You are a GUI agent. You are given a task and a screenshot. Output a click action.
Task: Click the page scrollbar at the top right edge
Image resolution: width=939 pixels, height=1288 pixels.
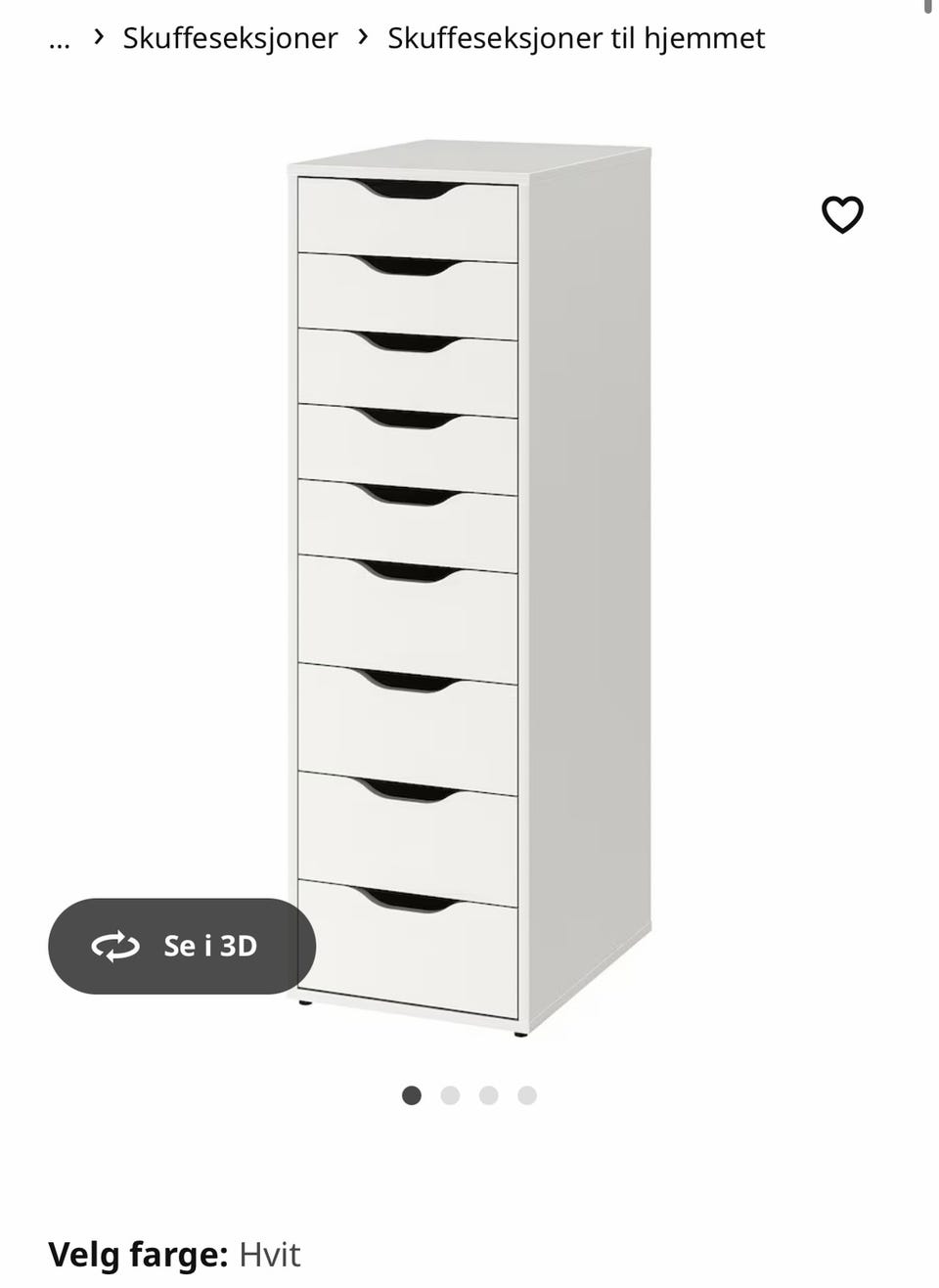click(x=927, y=7)
